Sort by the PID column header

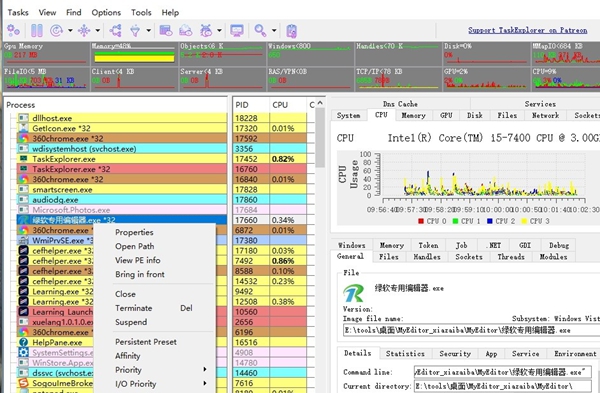click(251, 105)
